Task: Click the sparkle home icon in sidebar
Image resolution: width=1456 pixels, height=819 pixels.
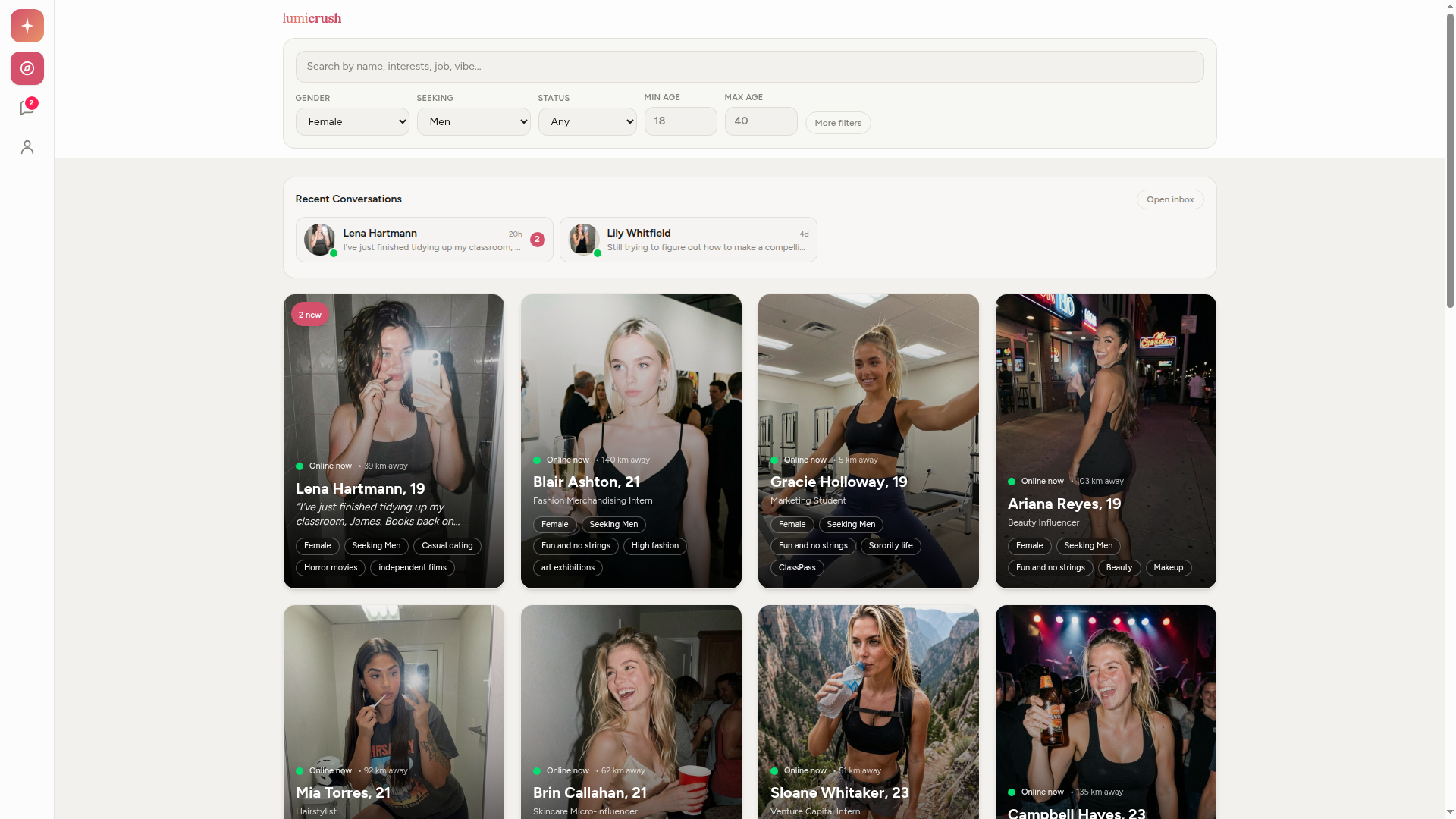Action: click(x=27, y=26)
